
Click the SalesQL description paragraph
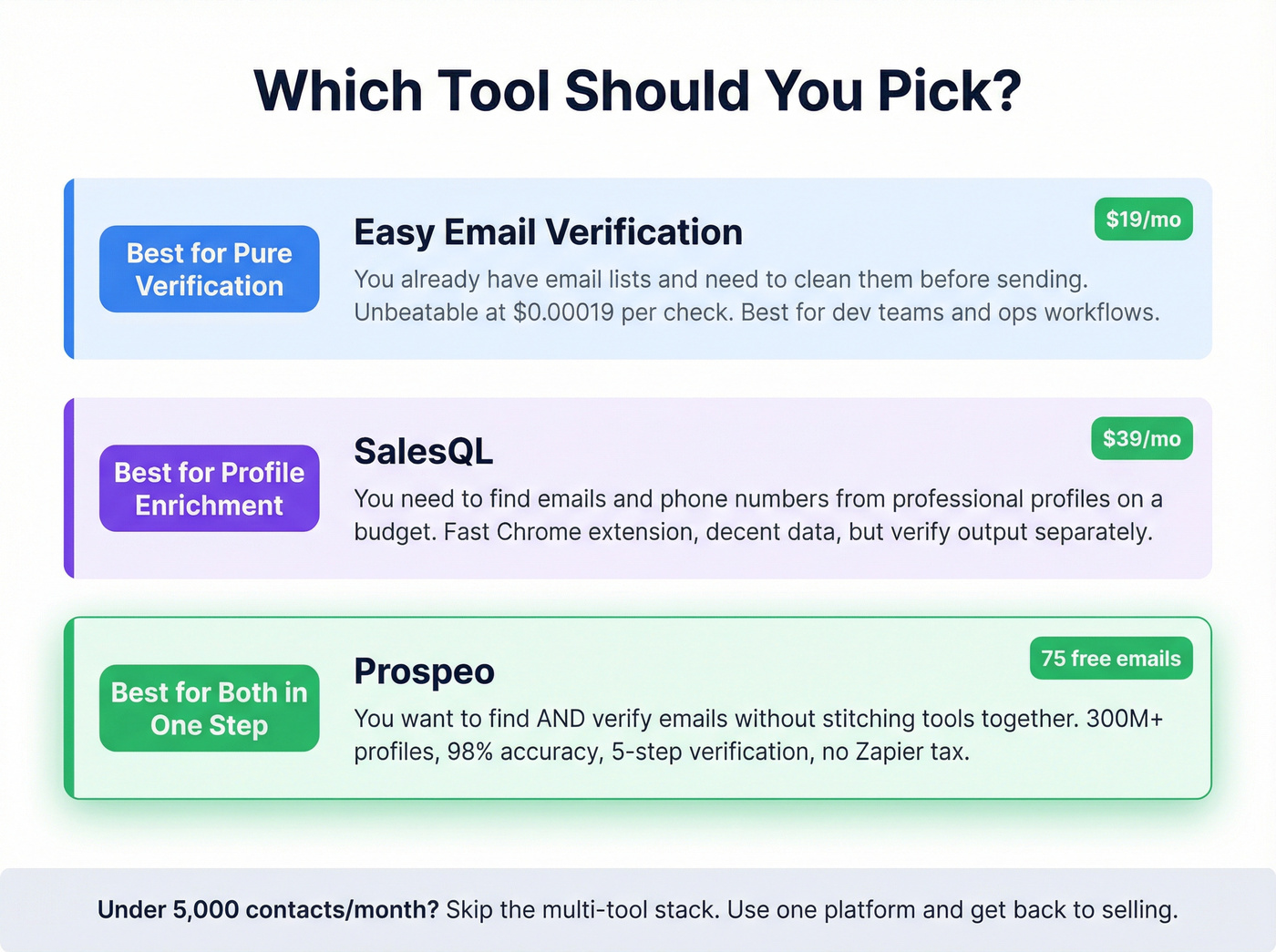[x=756, y=515]
